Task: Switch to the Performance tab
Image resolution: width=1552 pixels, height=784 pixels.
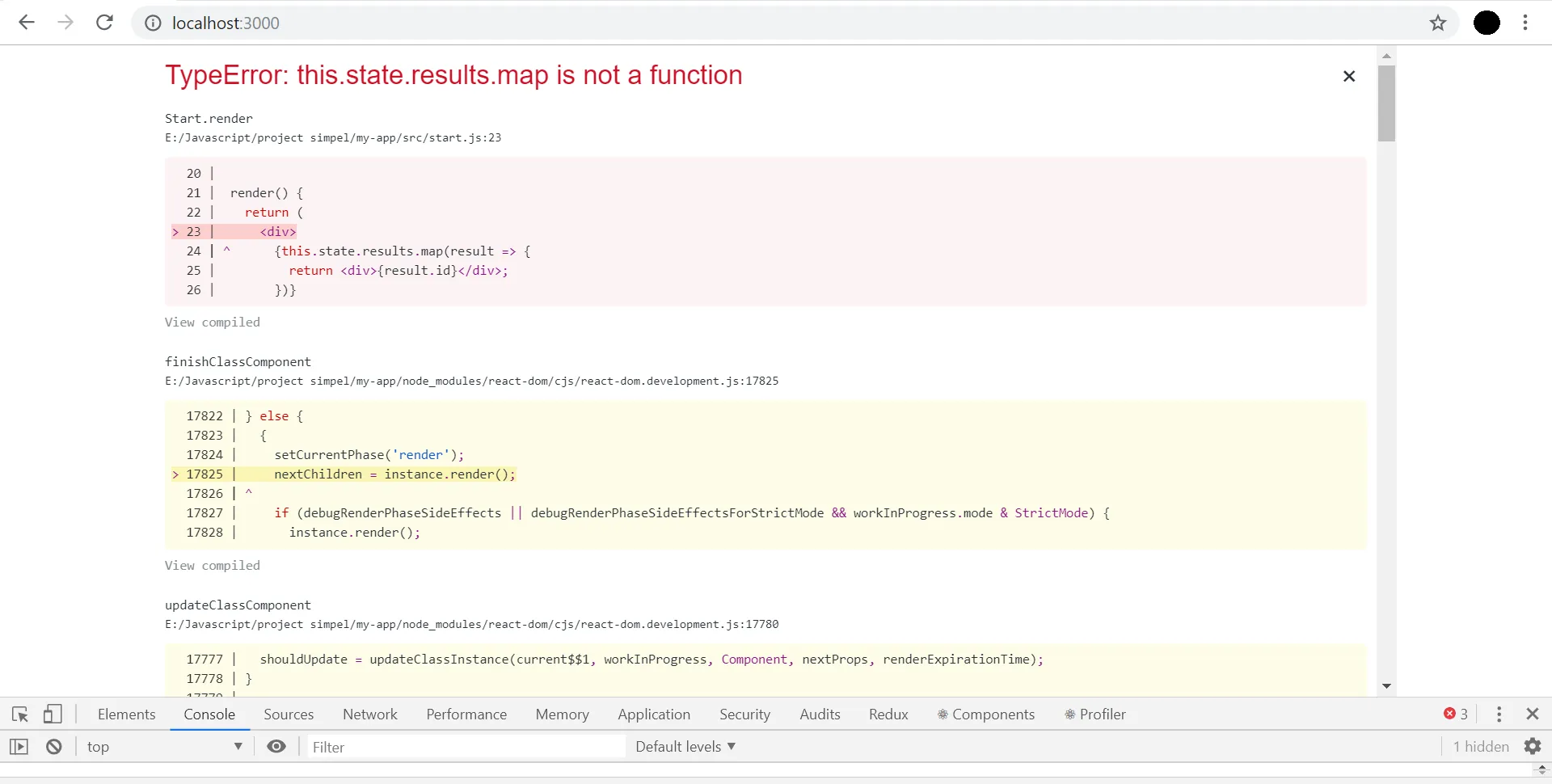Action: (466, 714)
